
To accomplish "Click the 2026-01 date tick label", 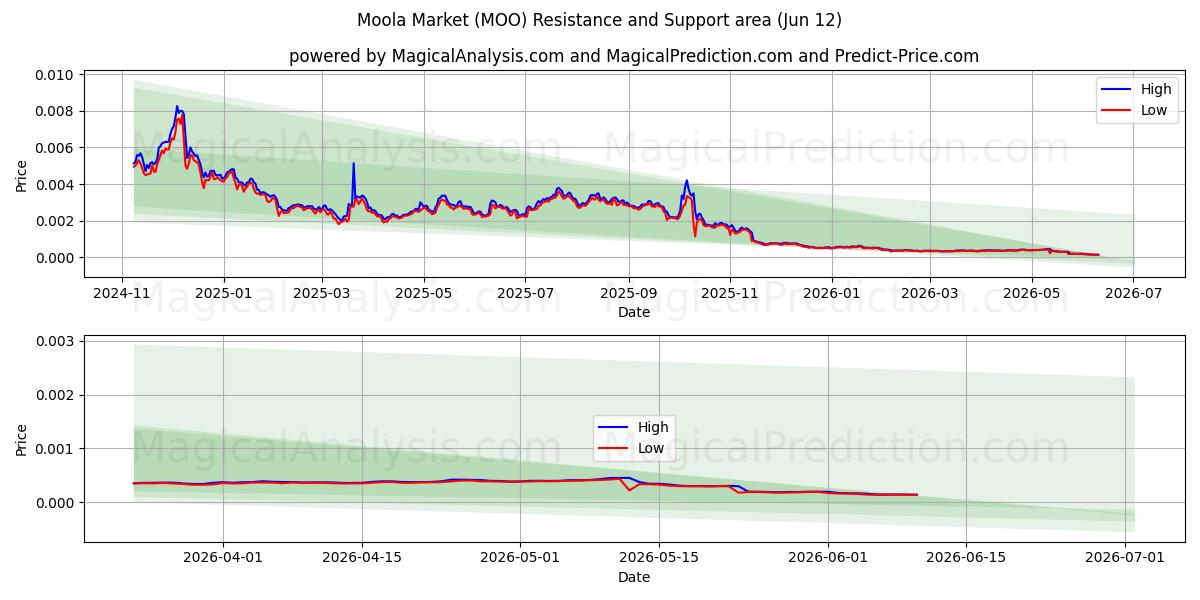I will pos(831,294).
